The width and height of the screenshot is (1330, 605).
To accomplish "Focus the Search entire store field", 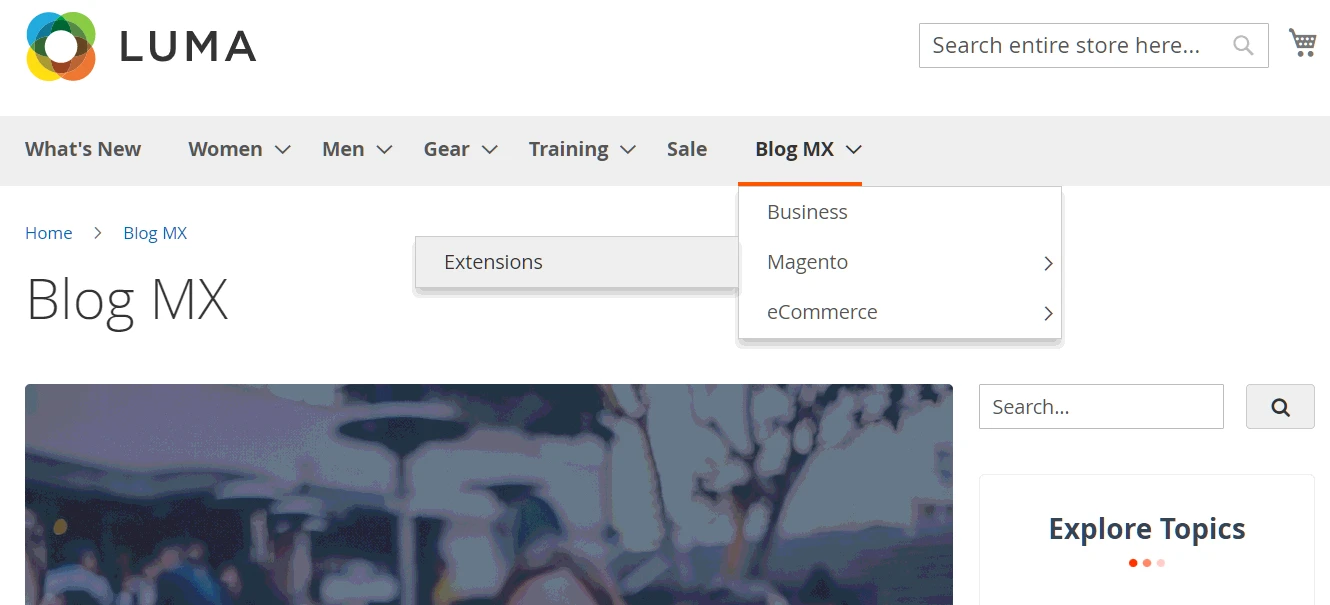I will click(1070, 45).
